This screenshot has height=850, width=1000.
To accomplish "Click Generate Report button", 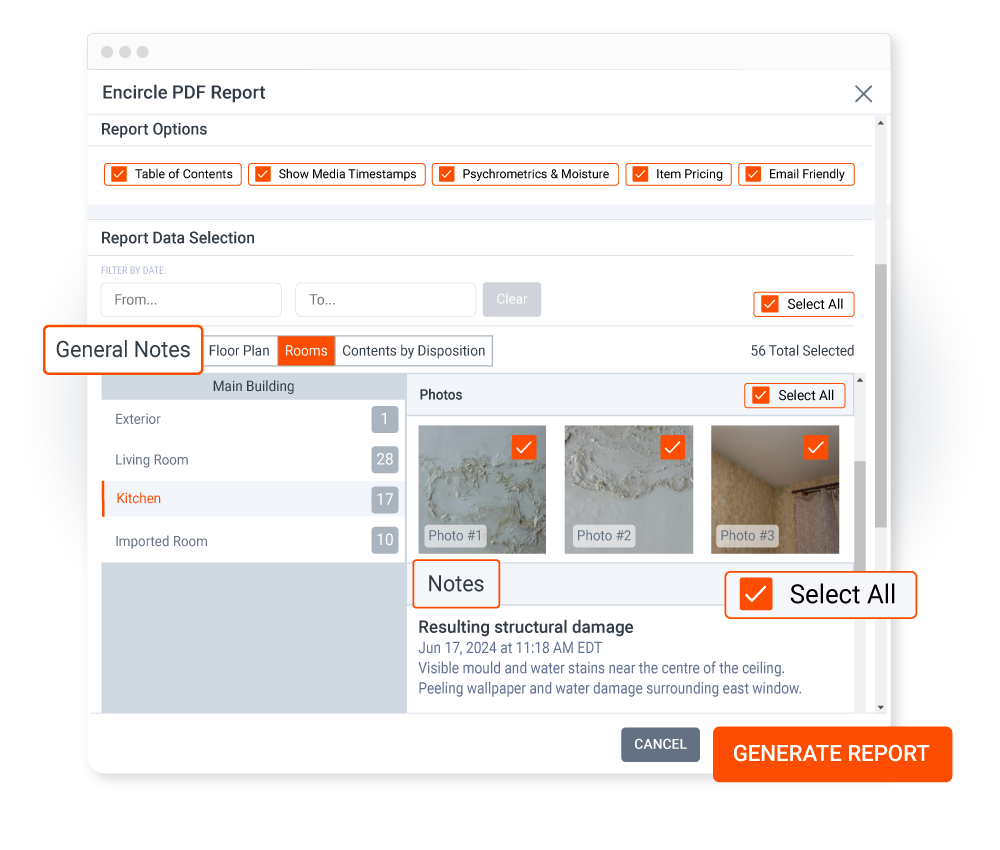I will tap(832, 754).
